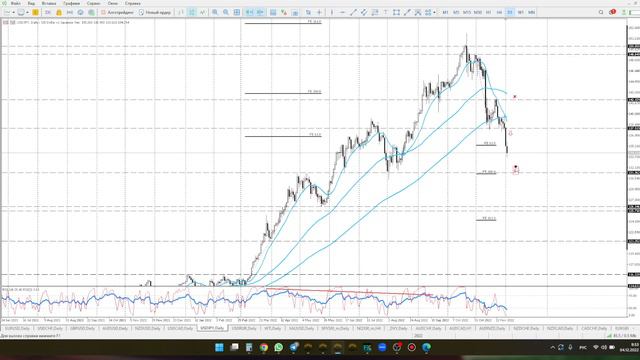Switch to WTI,Daily chart tab

click(x=272, y=328)
